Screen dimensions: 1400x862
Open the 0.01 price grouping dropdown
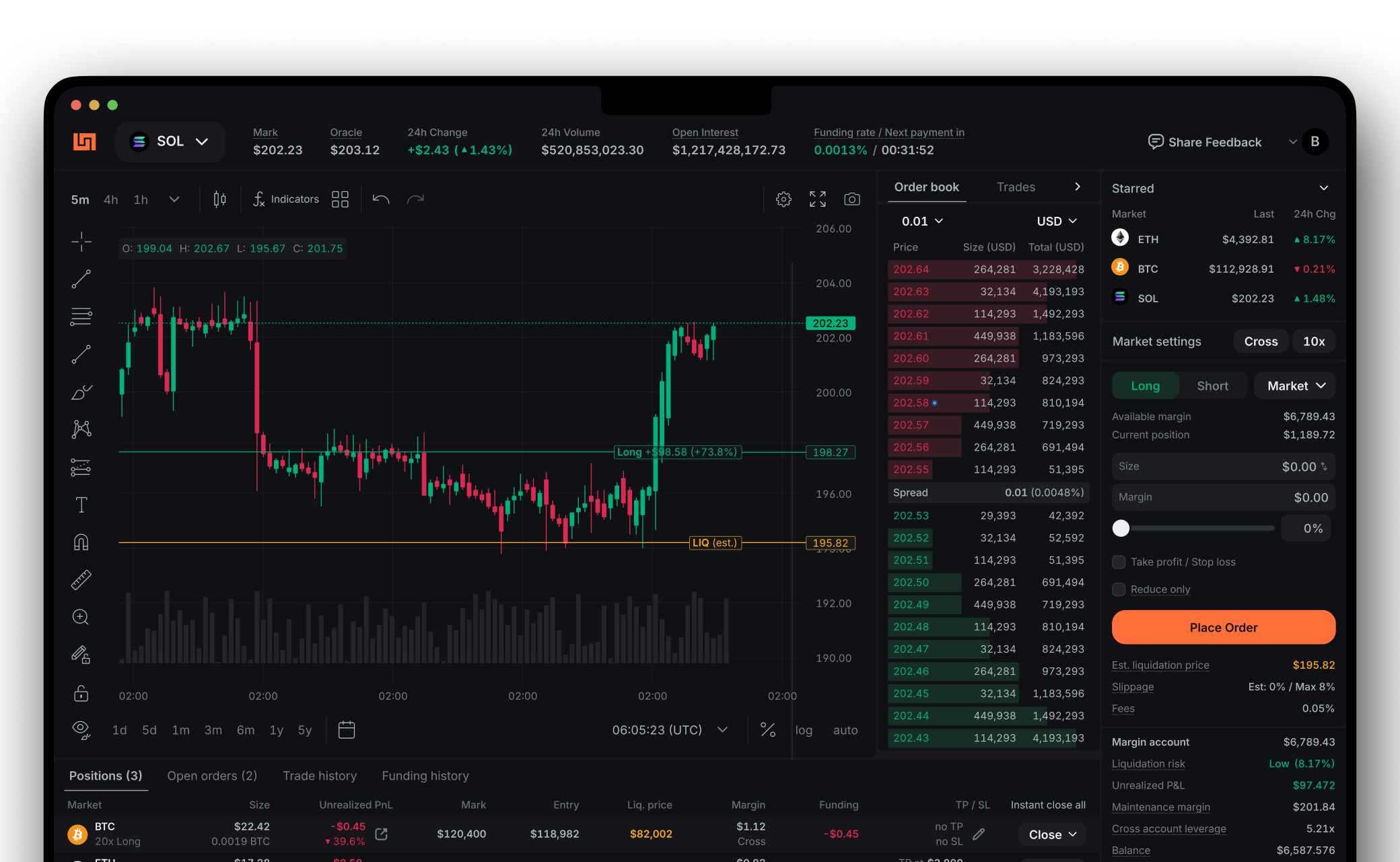click(x=922, y=221)
